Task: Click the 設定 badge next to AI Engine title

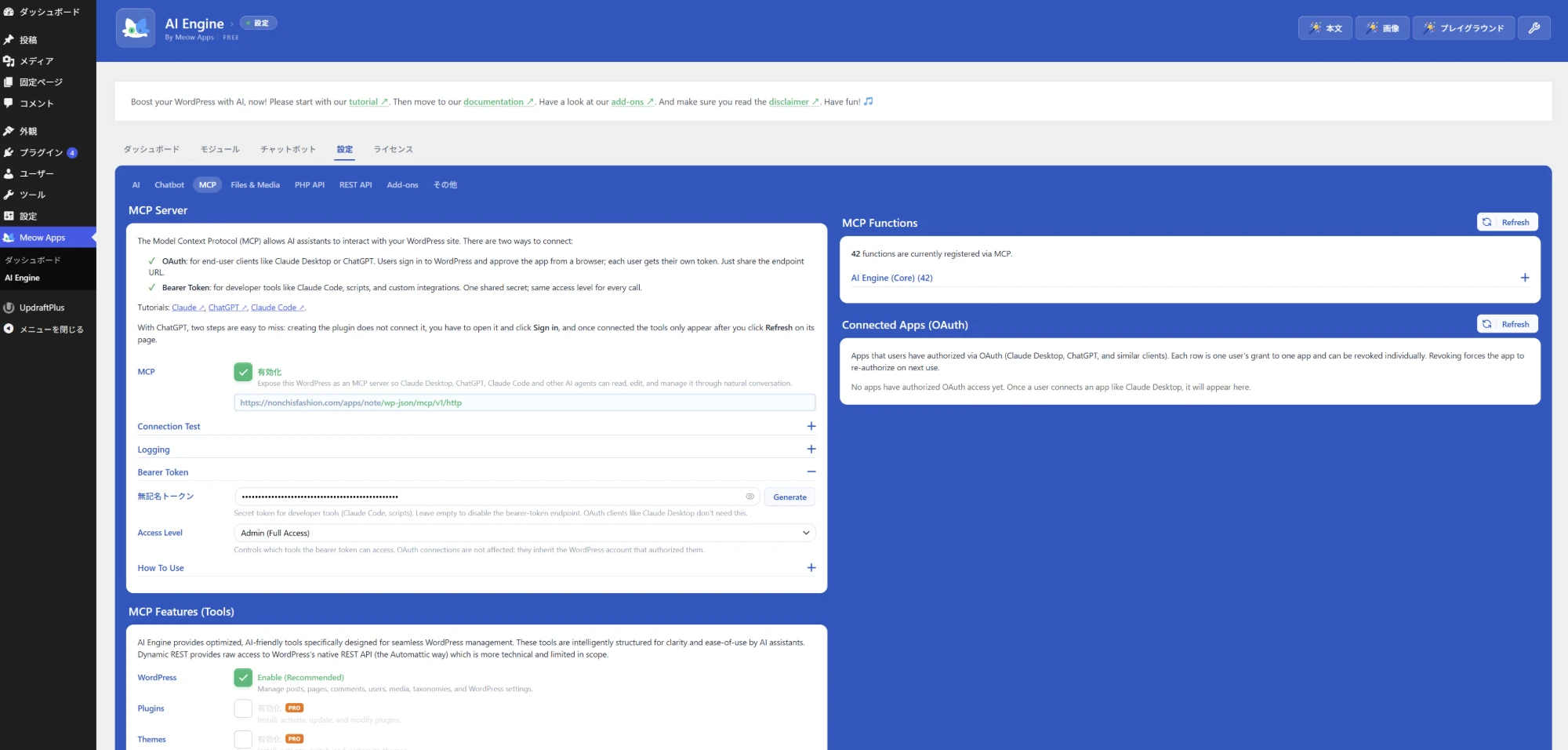Action: [x=259, y=24]
